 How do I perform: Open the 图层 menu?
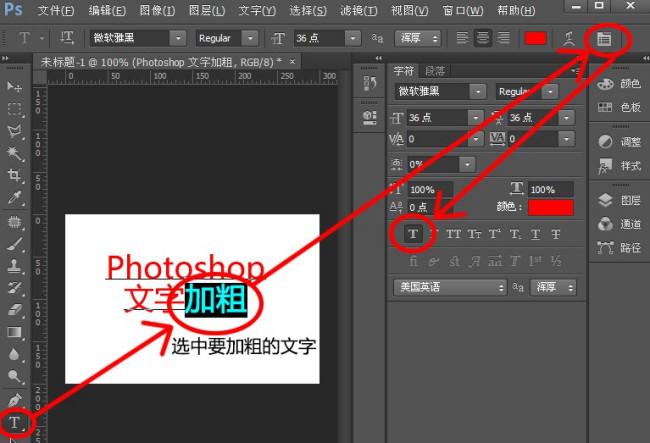point(207,10)
